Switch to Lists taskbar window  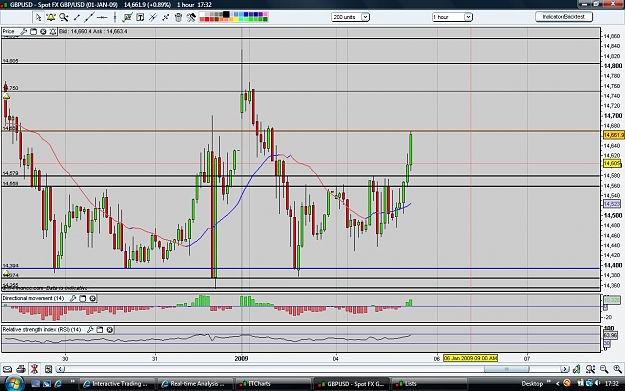click(x=429, y=384)
